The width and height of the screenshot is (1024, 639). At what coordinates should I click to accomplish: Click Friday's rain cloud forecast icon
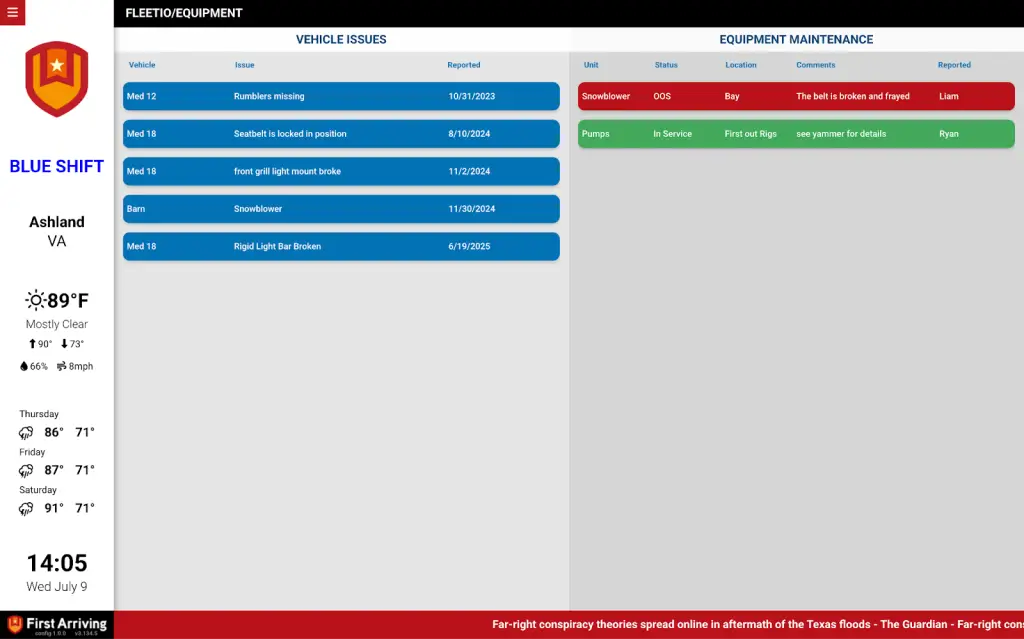[x=26, y=470]
